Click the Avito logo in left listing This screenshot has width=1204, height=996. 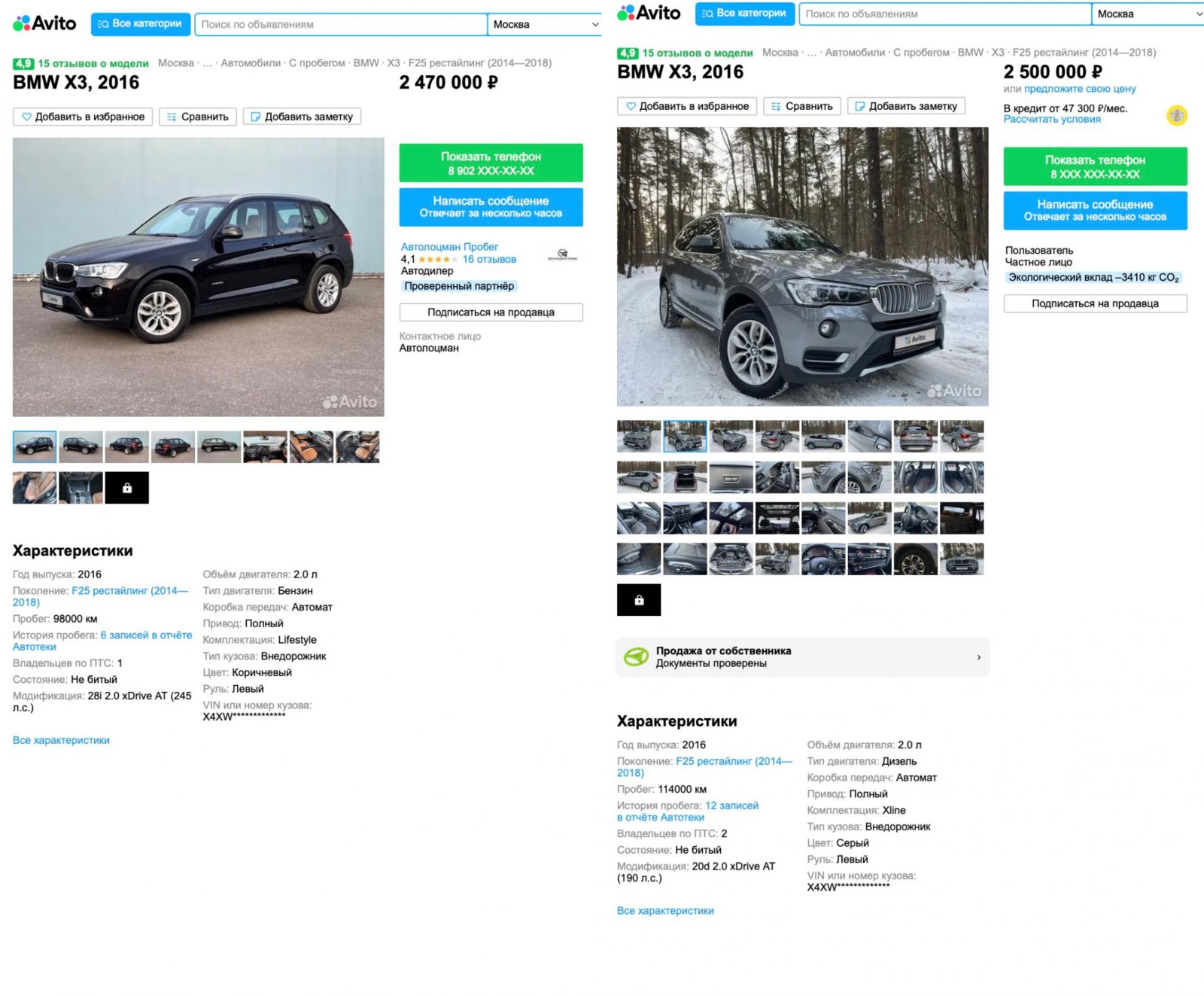pos(44,23)
